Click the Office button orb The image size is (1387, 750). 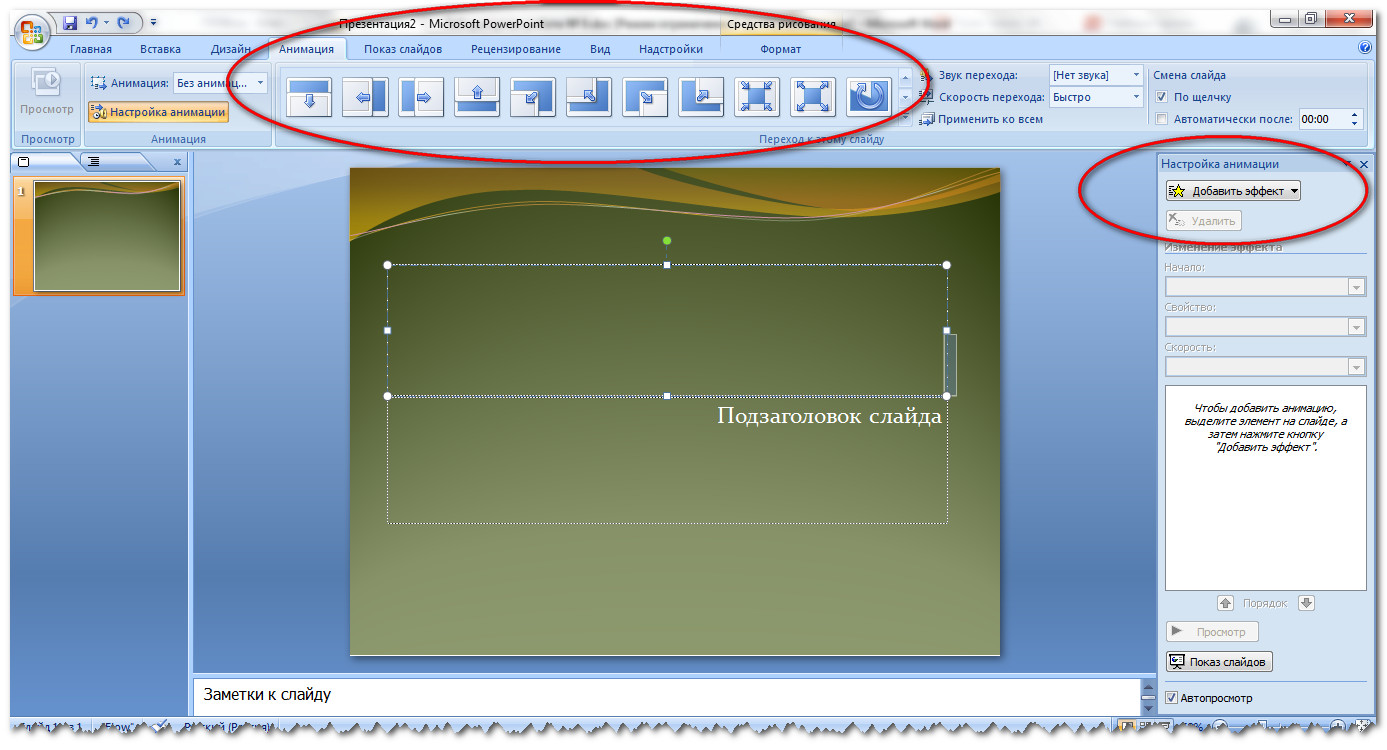[32, 28]
